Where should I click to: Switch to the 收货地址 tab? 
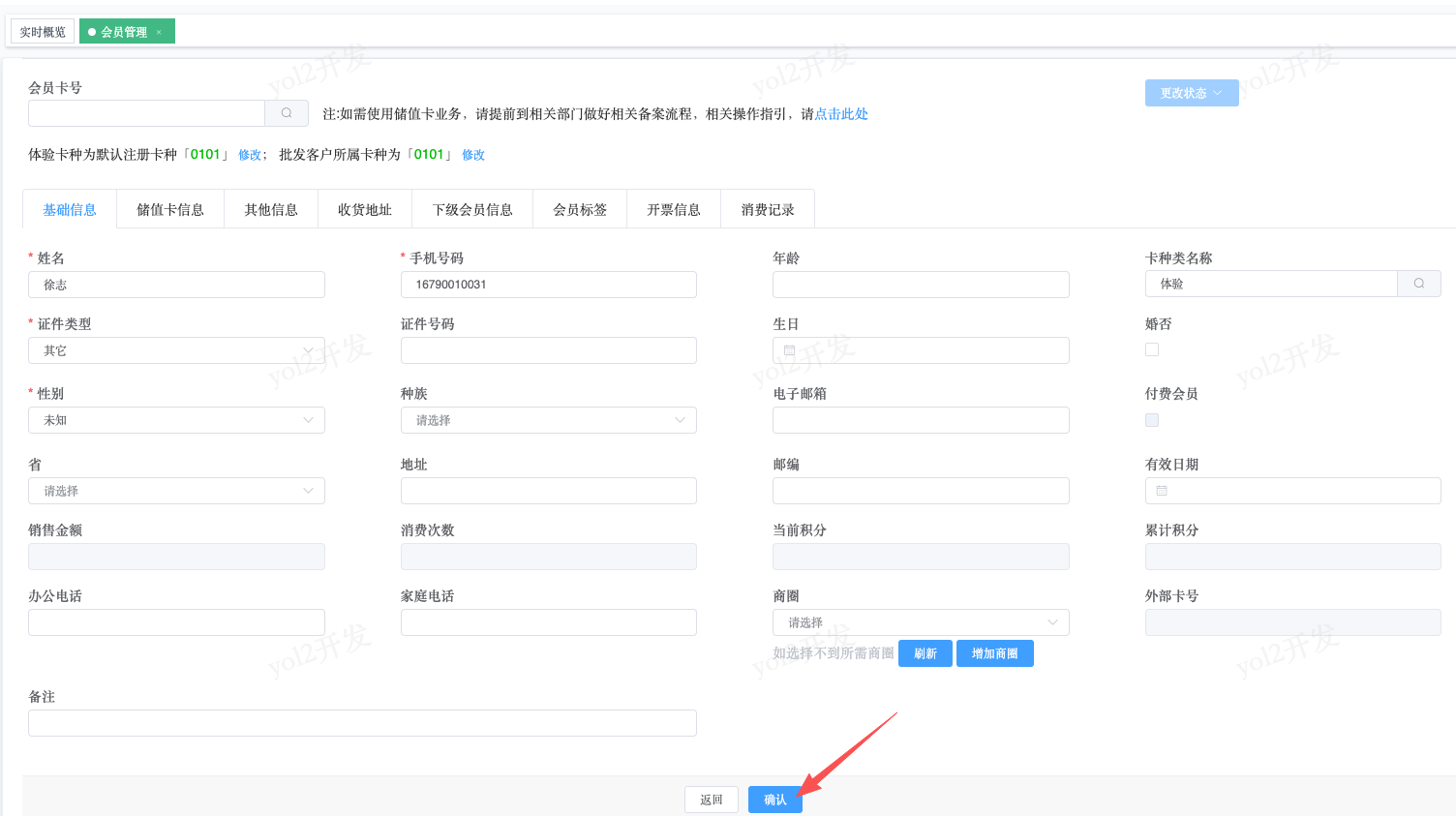tap(365, 209)
